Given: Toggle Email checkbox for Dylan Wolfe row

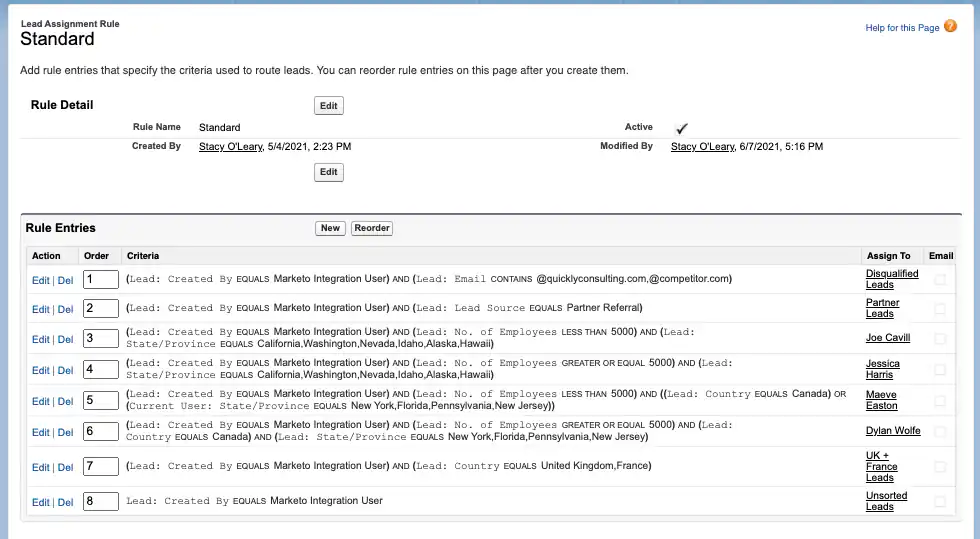Looking at the screenshot, I should pyautogui.click(x=939, y=431).
